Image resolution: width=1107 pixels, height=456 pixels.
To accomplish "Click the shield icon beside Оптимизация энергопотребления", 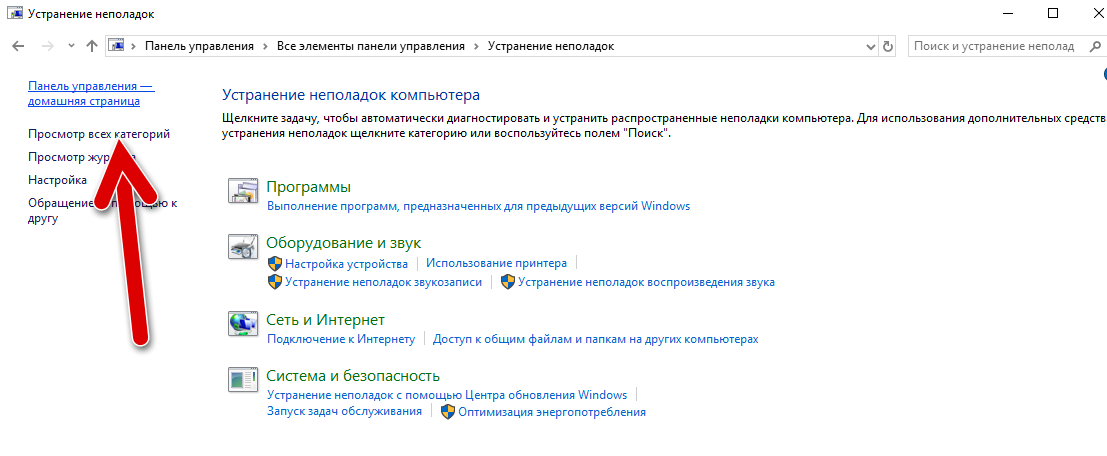I will pyautogui.click(x=448, y=412).
